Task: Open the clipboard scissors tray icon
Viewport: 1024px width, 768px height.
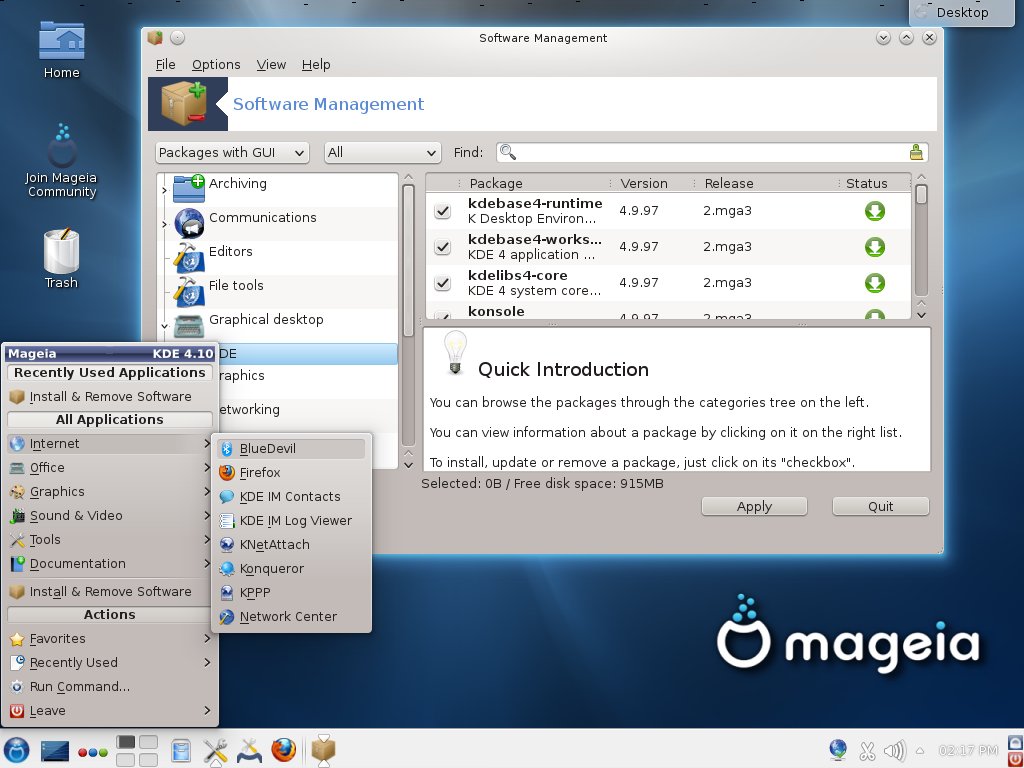Action: click(867, 751)
